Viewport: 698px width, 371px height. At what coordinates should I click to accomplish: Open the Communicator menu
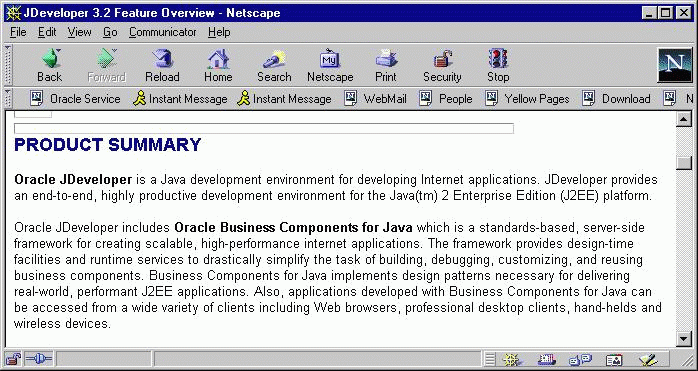click(x=162, y=32)
